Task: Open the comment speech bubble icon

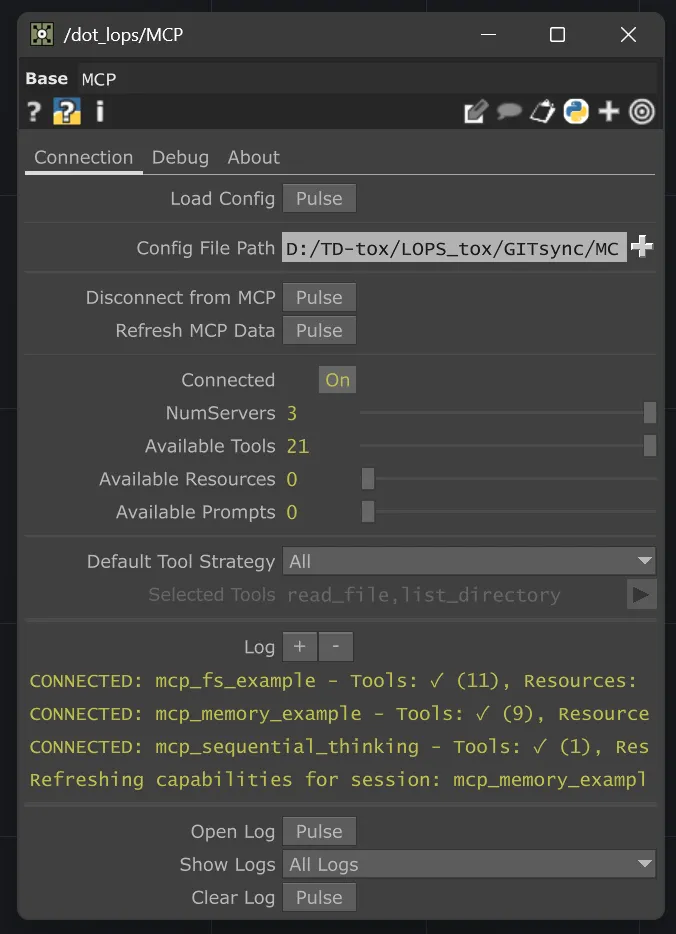Action: coord(509,112)
